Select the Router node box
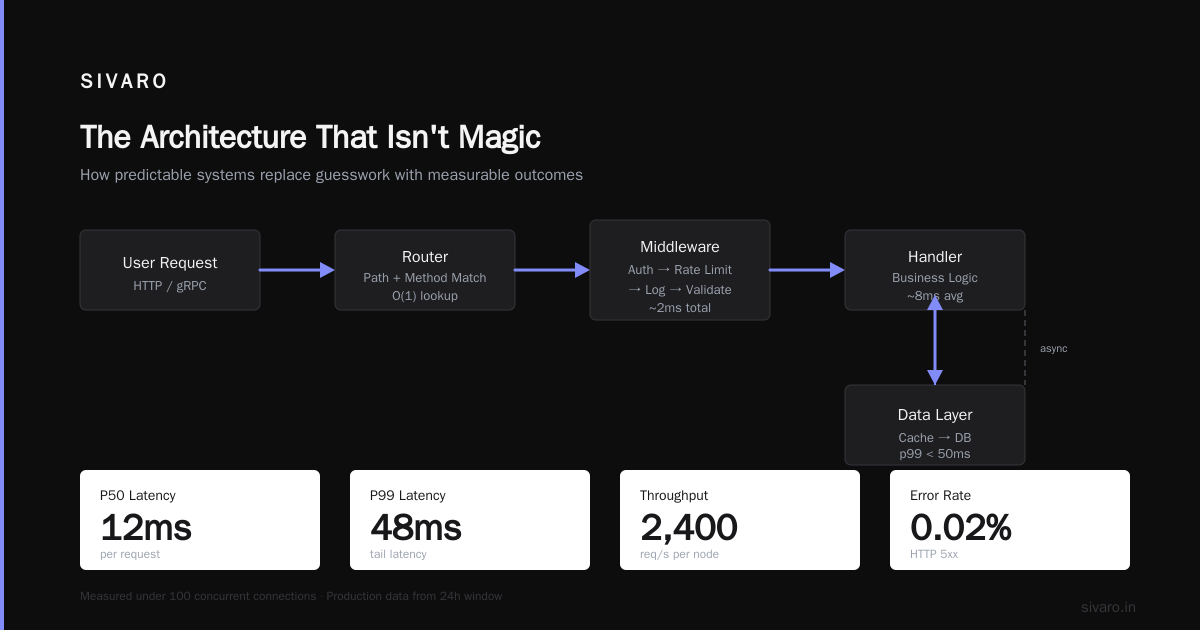This screenshot has width=1200, height=630. (425, 270)
